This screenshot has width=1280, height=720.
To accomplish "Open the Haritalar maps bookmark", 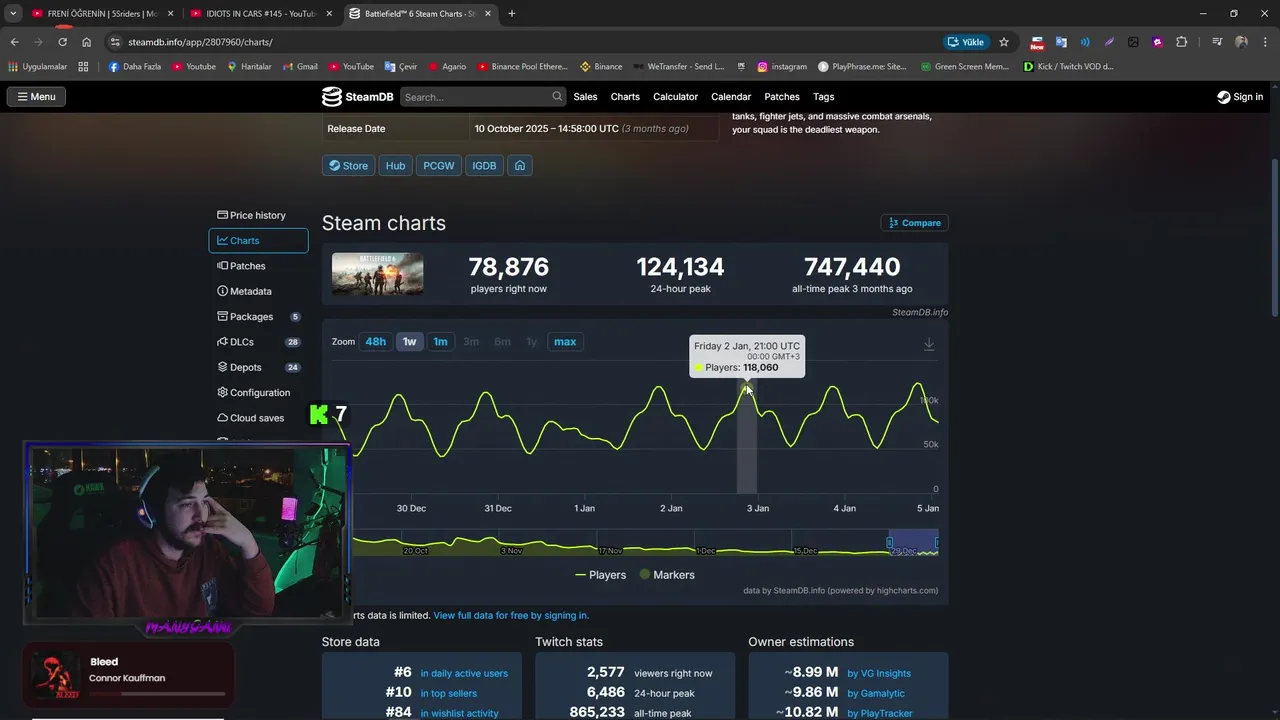I will click(249, 67).
